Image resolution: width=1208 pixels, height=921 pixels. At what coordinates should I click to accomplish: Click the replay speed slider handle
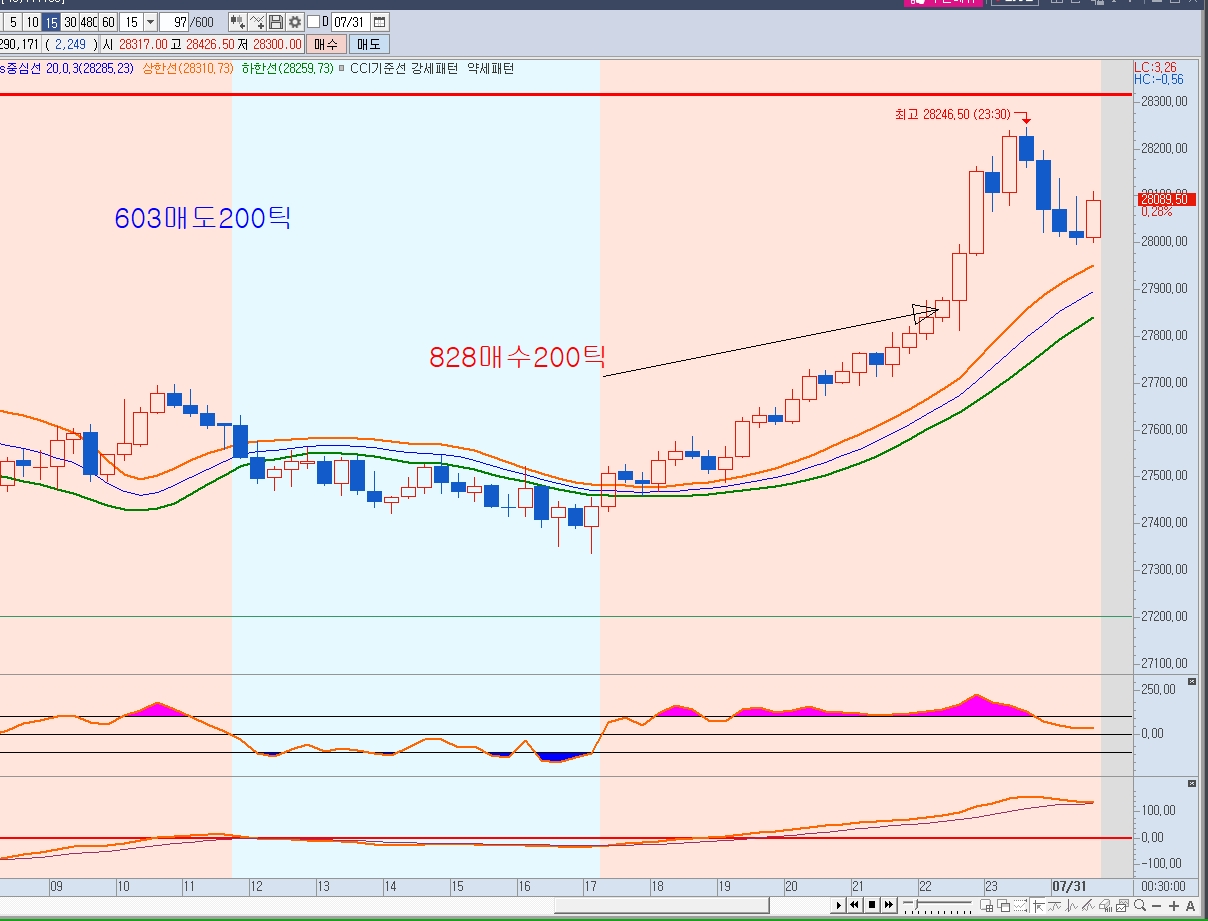915,904
